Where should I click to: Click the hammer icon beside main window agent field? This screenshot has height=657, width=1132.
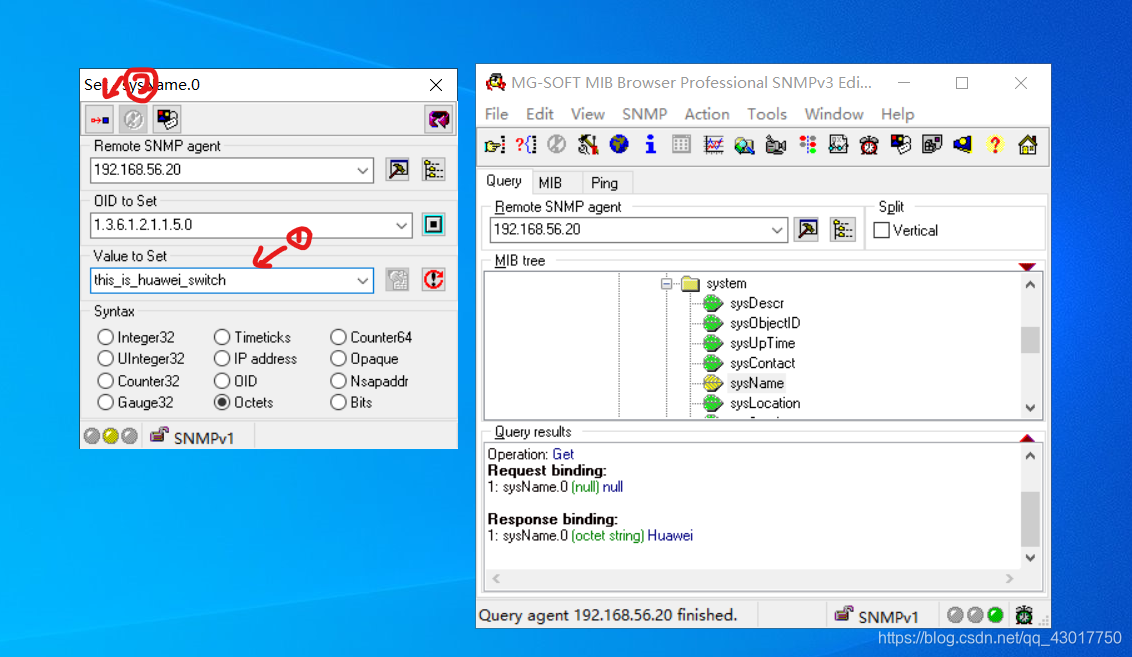pos(806,230)
